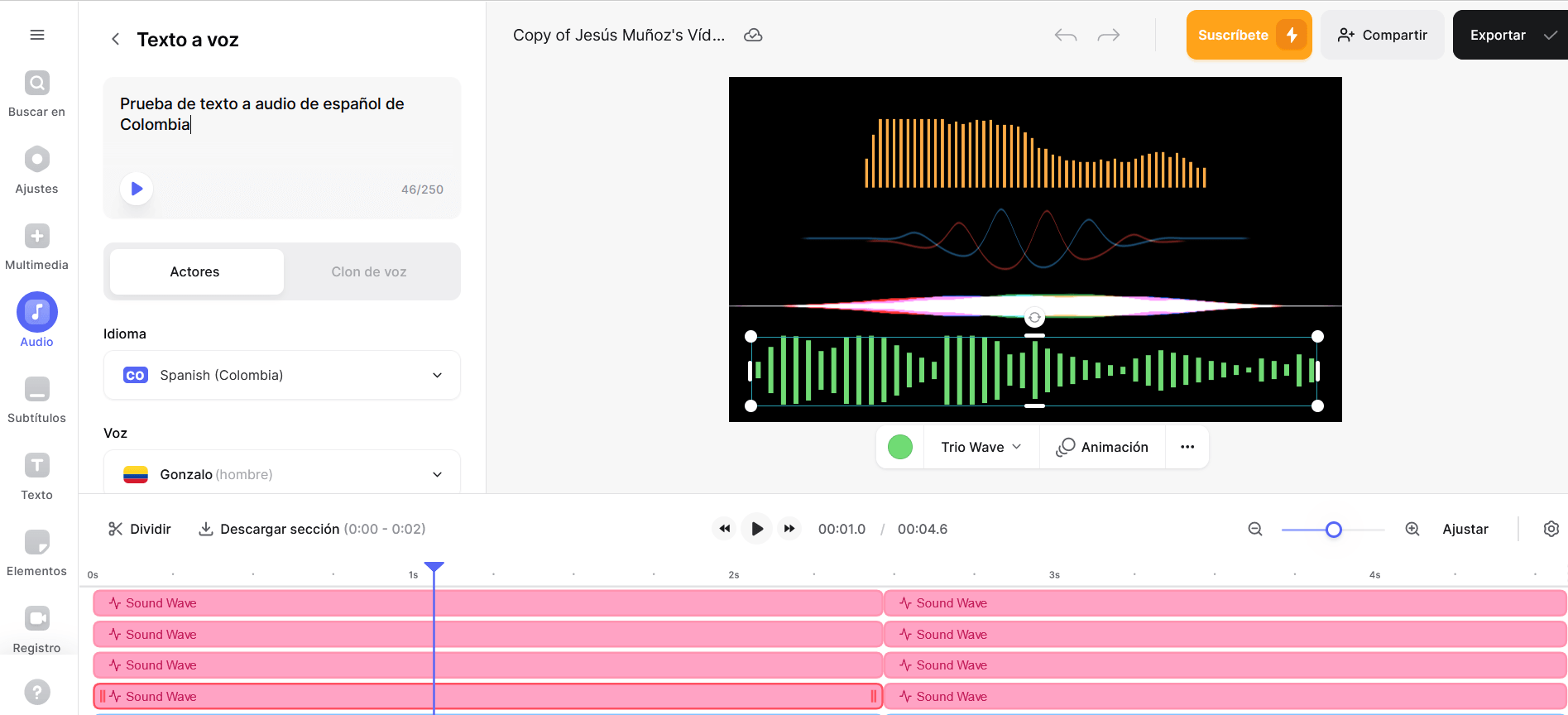Image resolution: width=1568 pixels, height=715 pixels.
Task: Select first-row right Sound Wave clip
Action: click(x=1225, y=603)
